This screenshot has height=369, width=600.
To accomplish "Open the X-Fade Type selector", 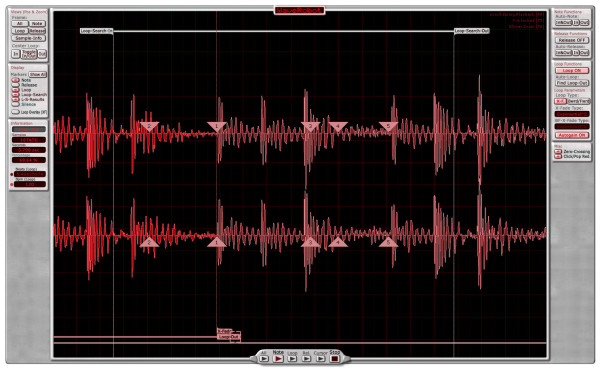I will 572,114.
